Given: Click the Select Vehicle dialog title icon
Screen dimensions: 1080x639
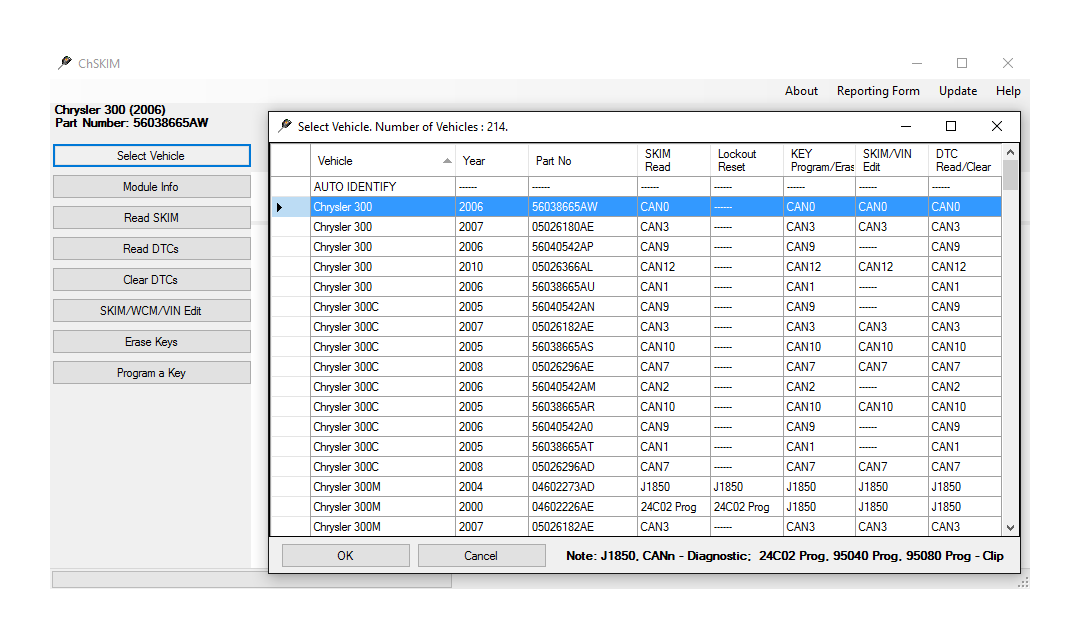Looking at the screenshot, I should tap(284, 126).
